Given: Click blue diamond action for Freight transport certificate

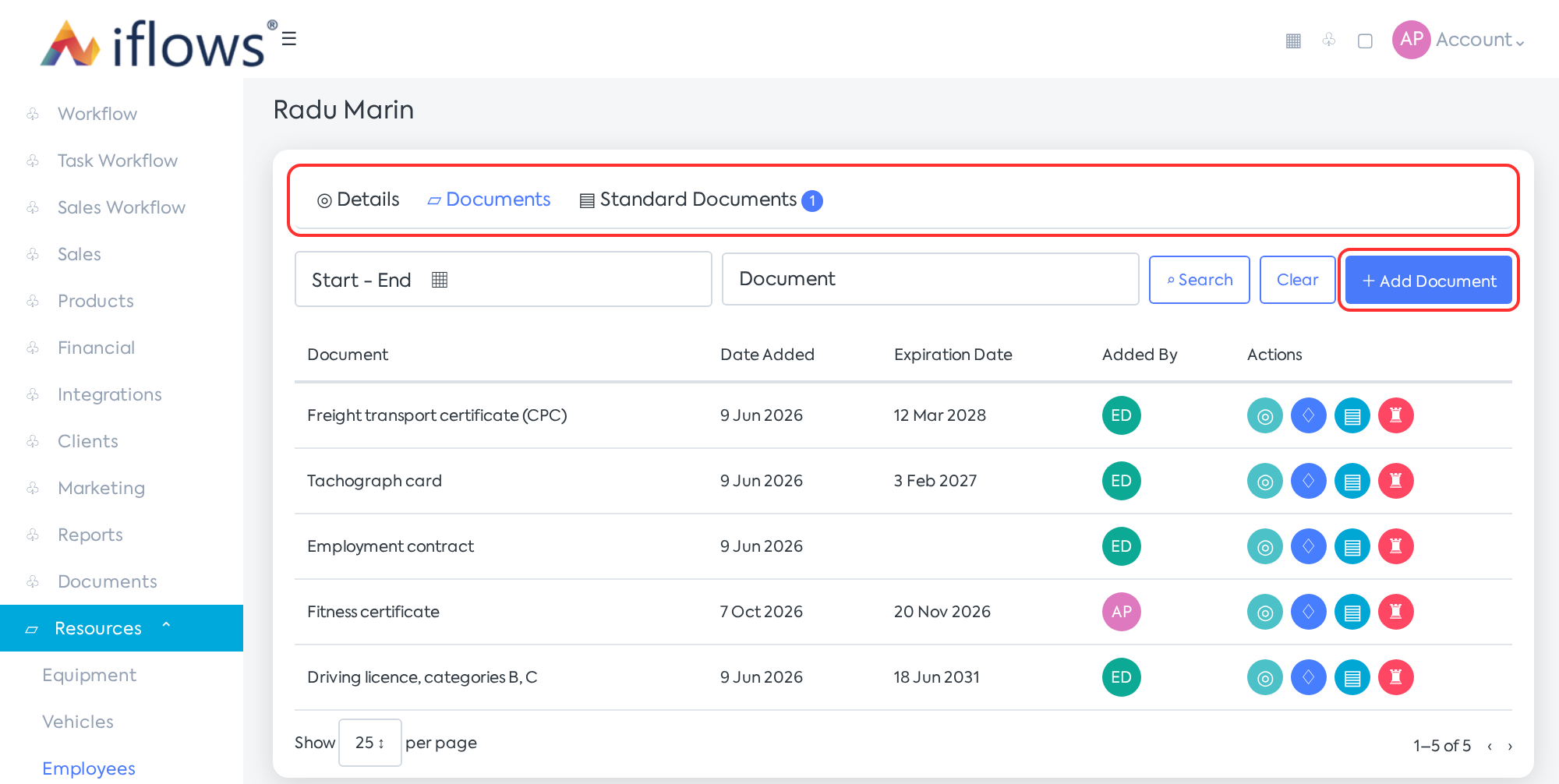Looking at the screenshot, I should pyautogui.click(x=1309, y=415).
